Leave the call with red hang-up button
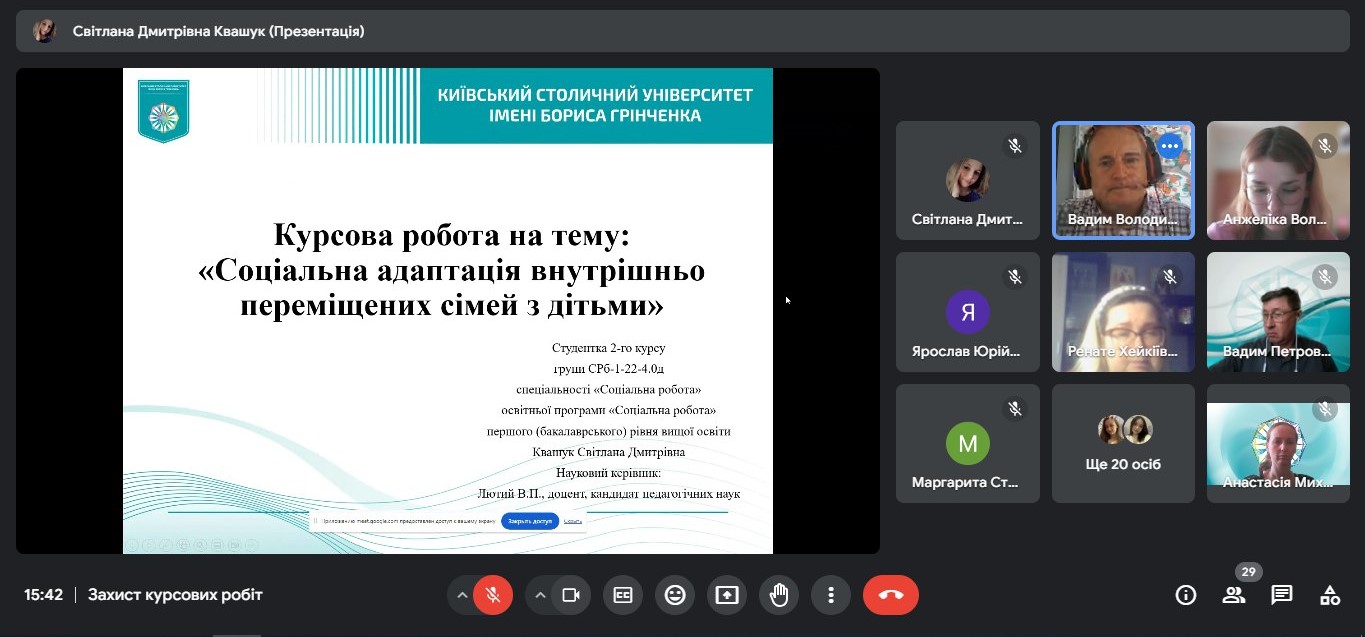This screenshot has width=1365, height=637. click(x=890, y=595)
